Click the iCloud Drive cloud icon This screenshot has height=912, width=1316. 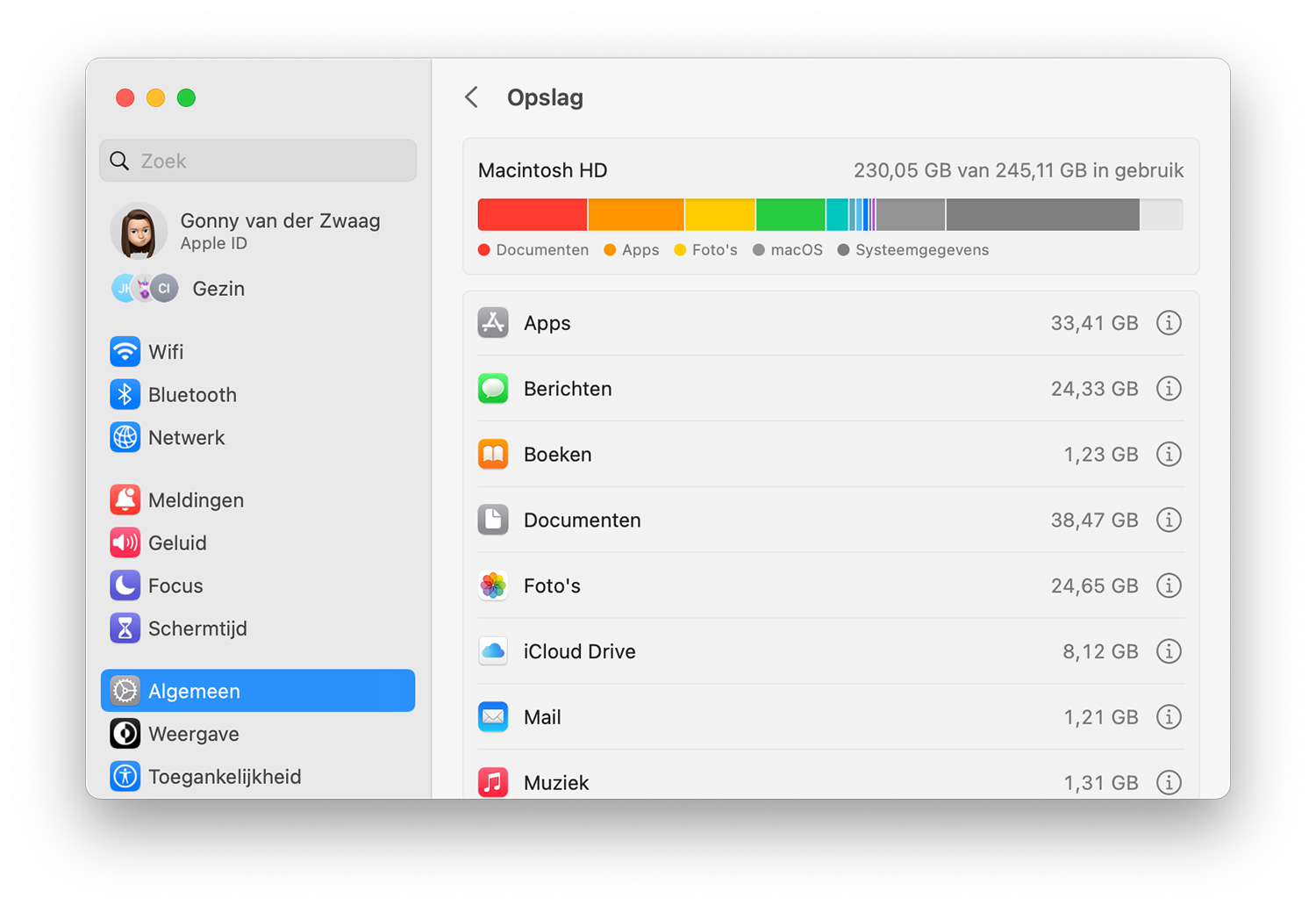pyautogui.click(x=493, y=651)
